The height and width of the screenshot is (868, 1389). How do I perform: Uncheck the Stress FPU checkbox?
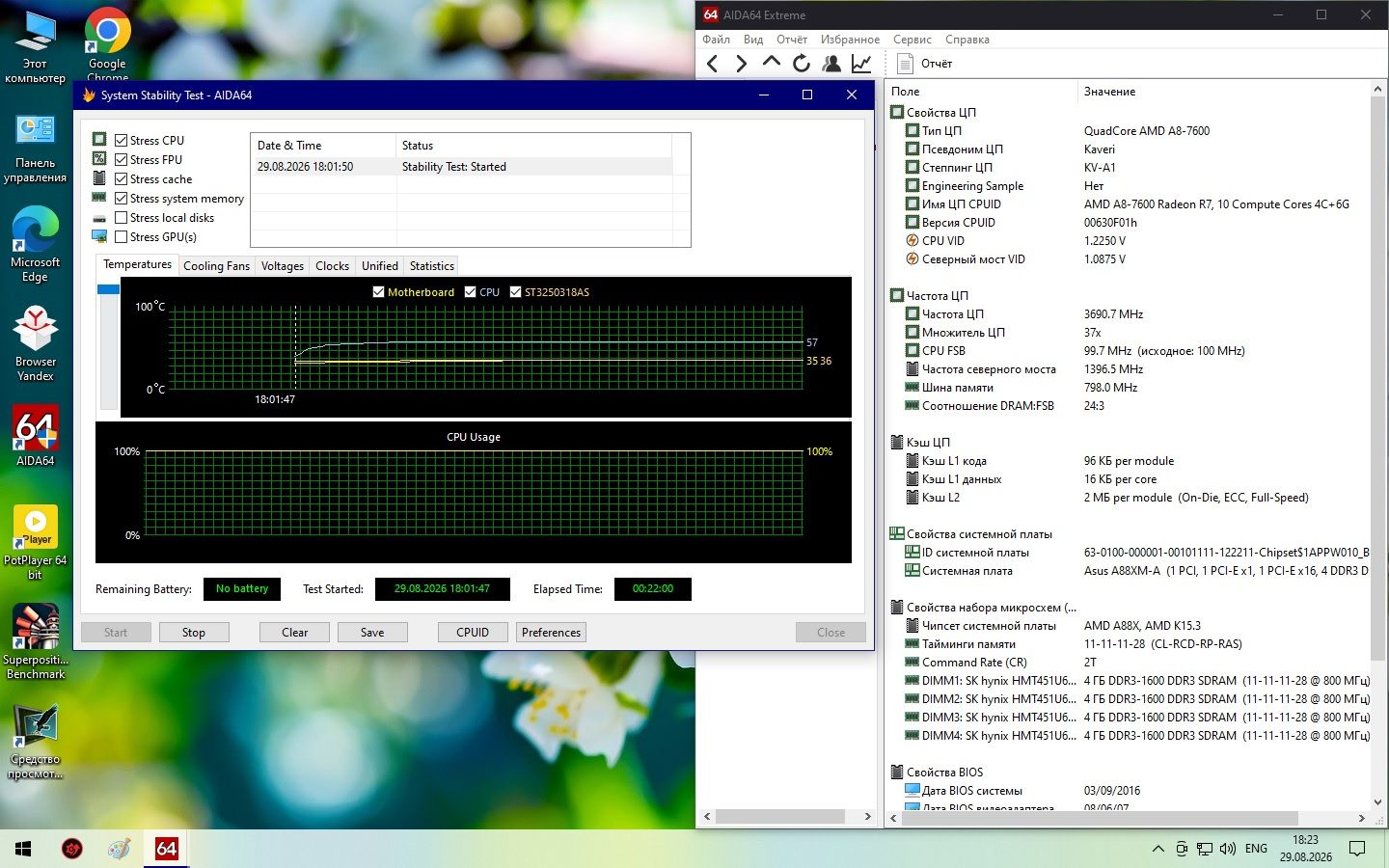[x=122, y=159]
